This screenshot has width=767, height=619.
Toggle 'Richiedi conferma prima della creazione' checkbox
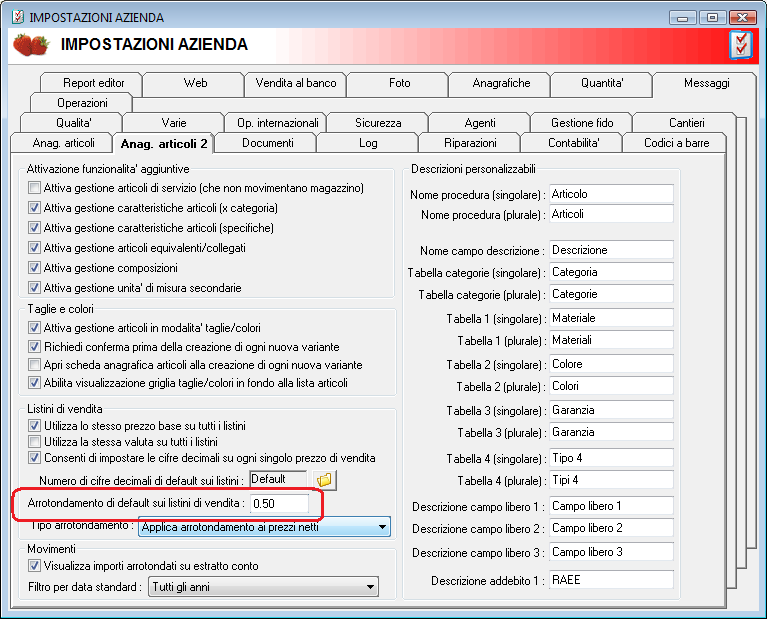coord(34,346)
